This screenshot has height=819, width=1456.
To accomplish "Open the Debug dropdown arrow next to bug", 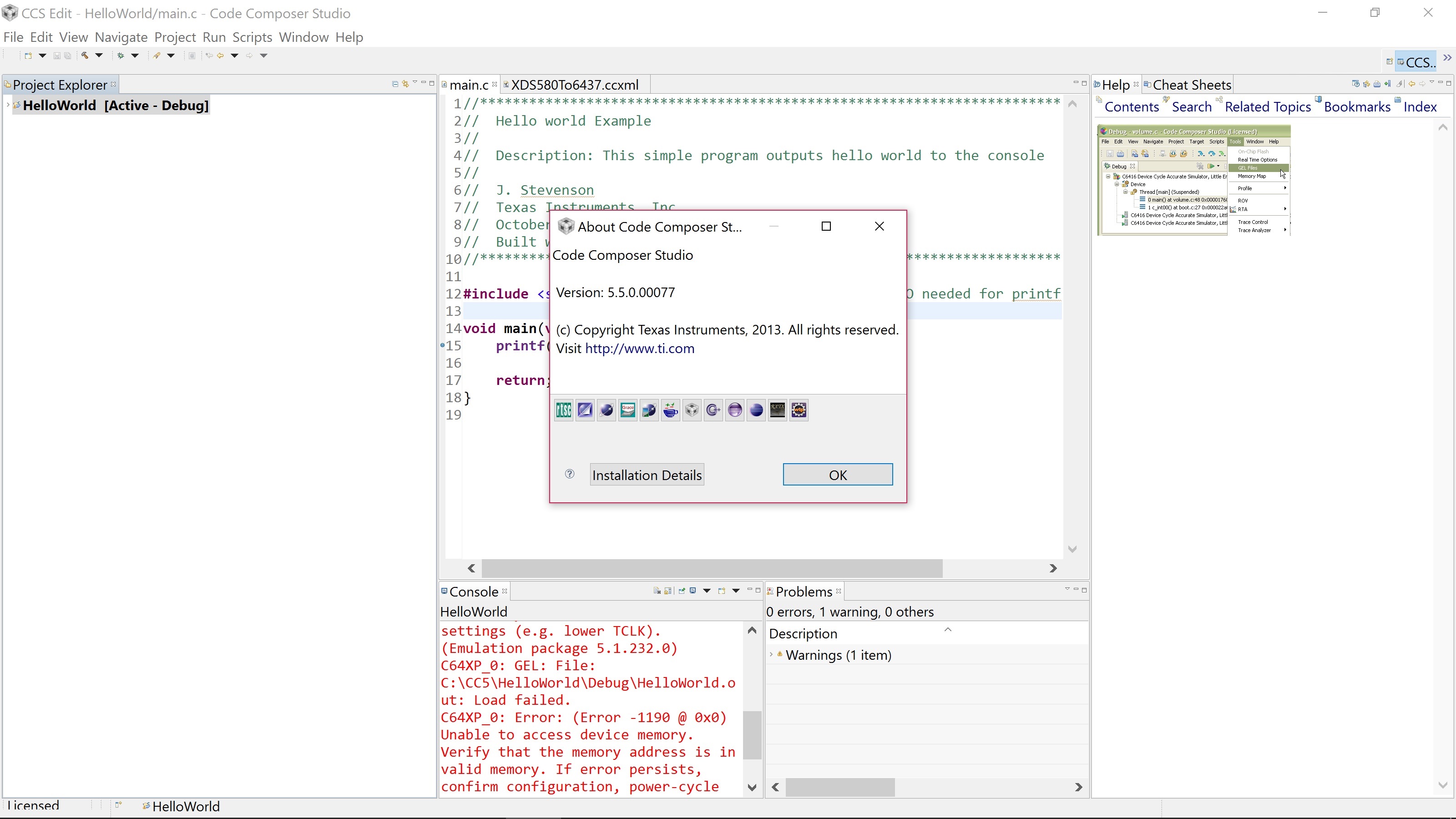I will point(135,56).
